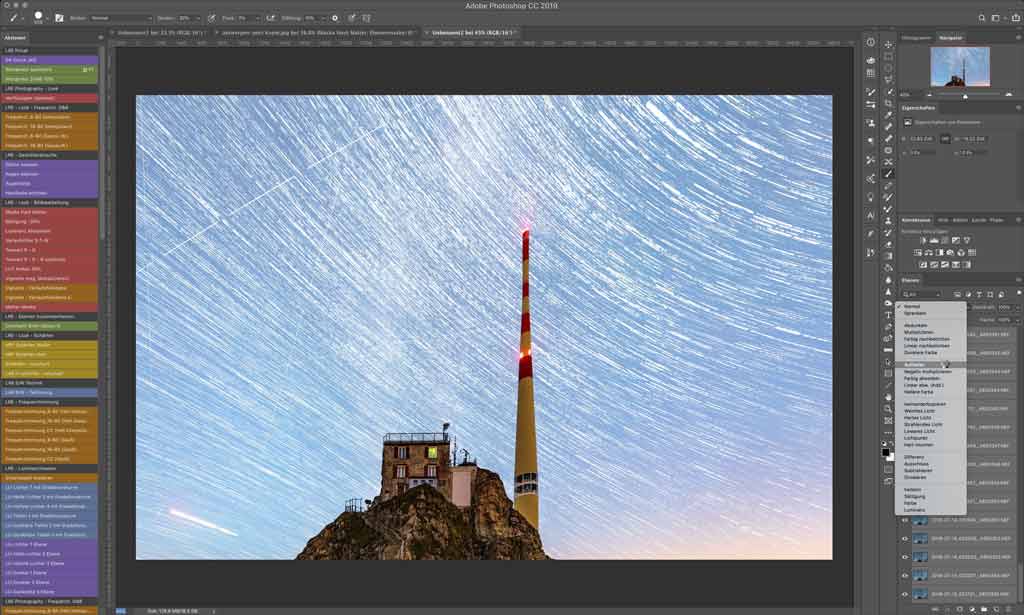Choose Differenz in blend mode list
The image size is (1024, 615).
click(x=914, y=457)
